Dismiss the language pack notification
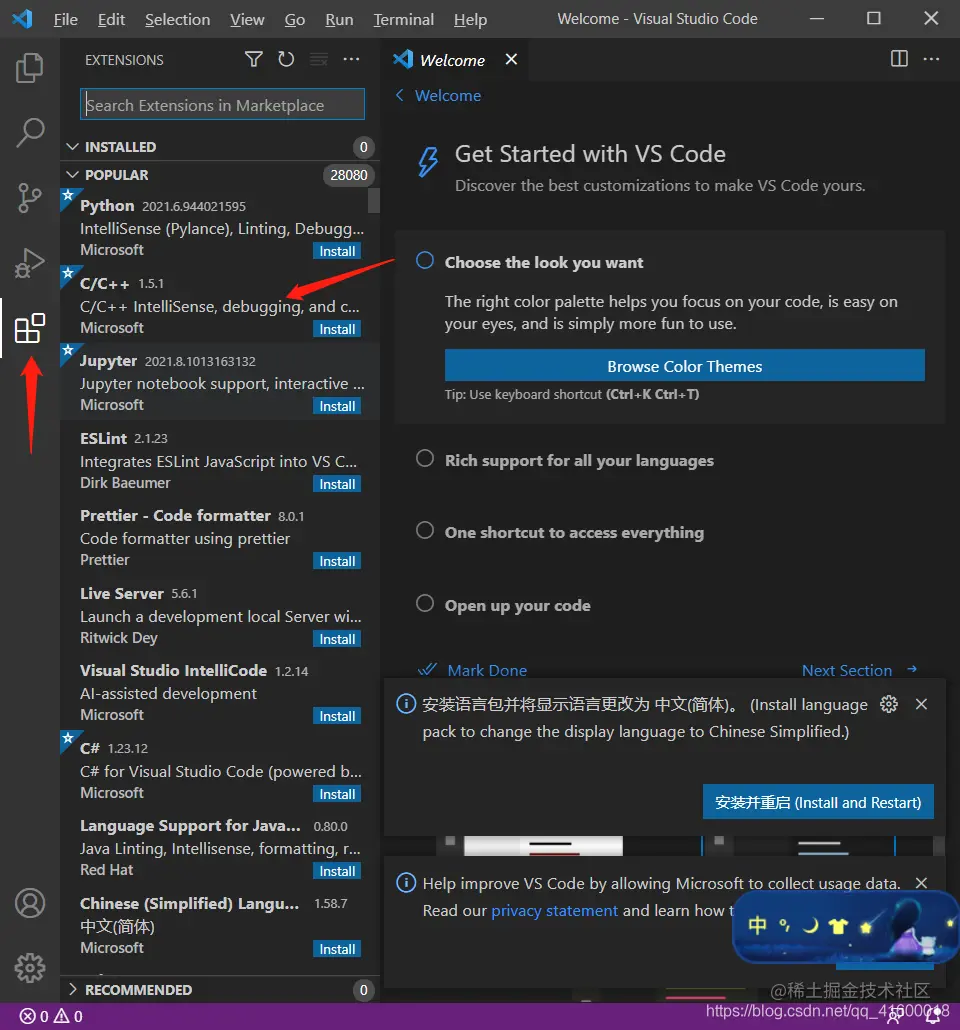The width and height of the screenshot is (960, 1030). (x=921, y=704)
